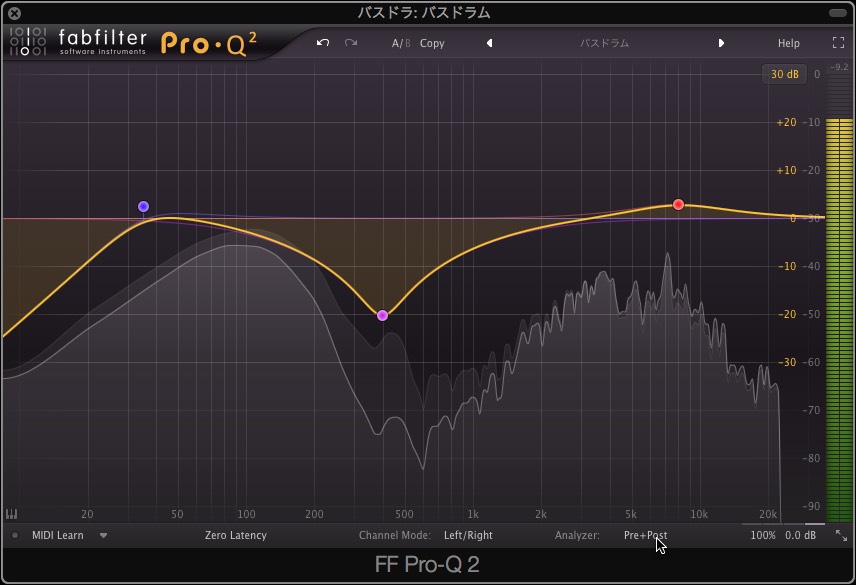Copy settings to other A/B state

click(x=432, y=43)
